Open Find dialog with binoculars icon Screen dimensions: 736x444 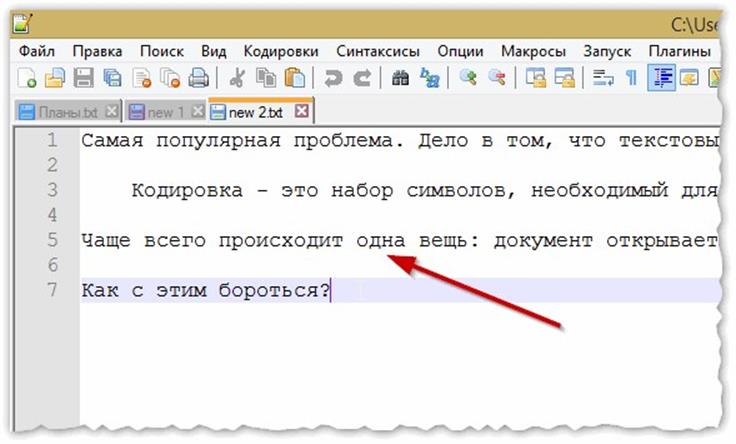pos(400,78)
